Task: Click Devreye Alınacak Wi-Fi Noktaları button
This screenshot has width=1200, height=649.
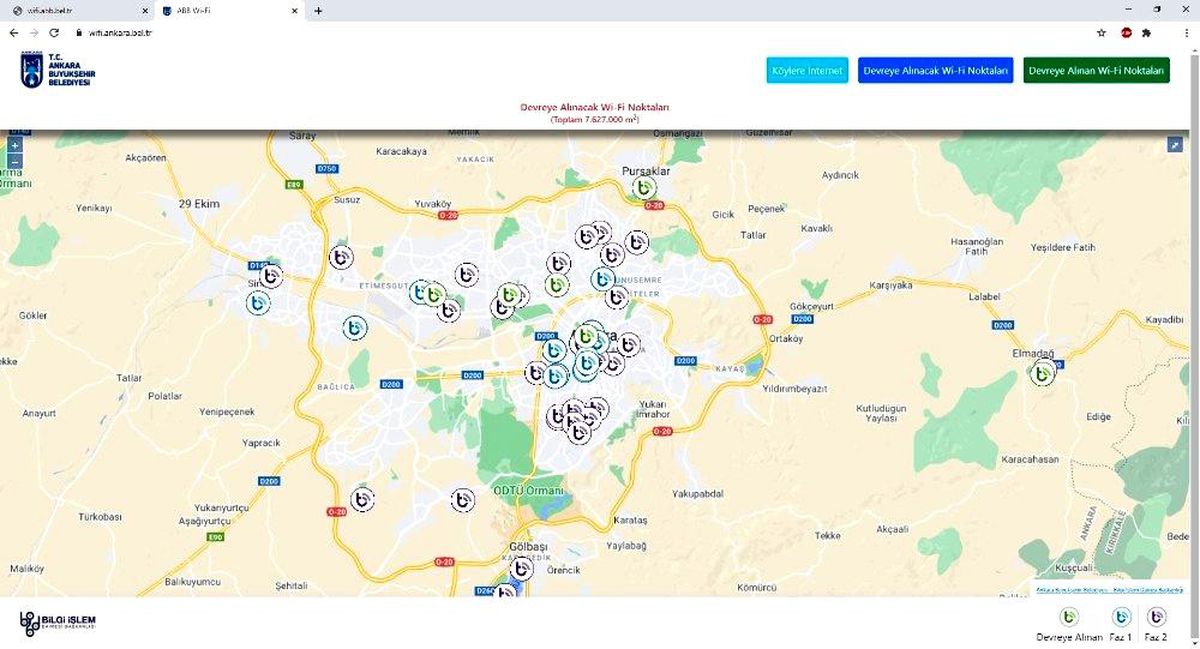Action: coord(936,70)
